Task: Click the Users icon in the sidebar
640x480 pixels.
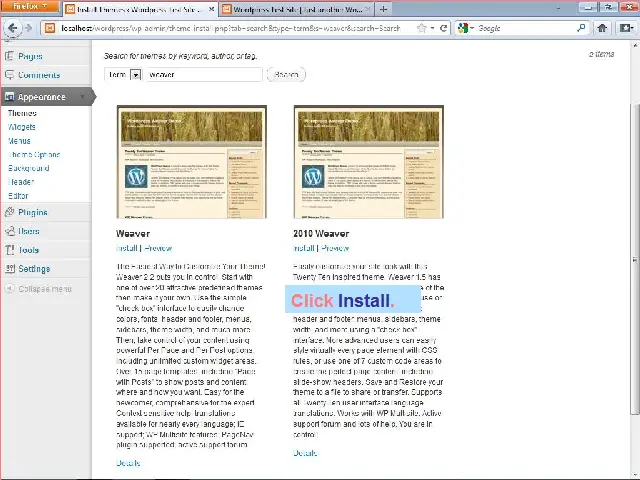Action: pos(9,231)
